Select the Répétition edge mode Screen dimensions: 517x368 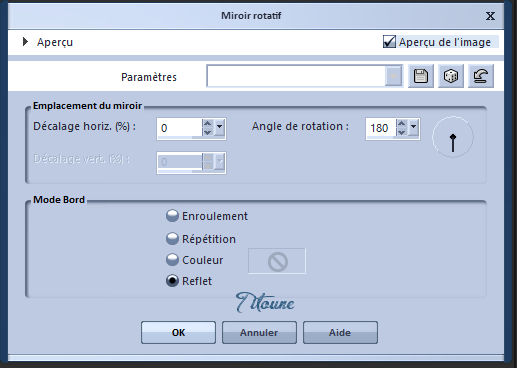(x=172, y=239)
